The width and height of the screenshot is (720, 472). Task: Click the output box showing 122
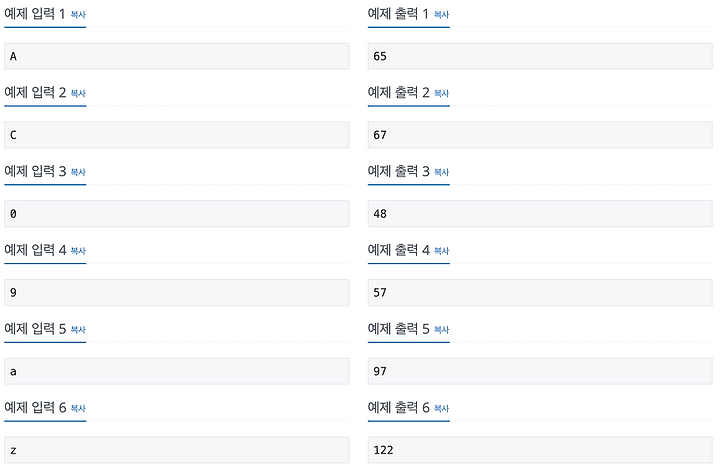(x=540, y=450)
